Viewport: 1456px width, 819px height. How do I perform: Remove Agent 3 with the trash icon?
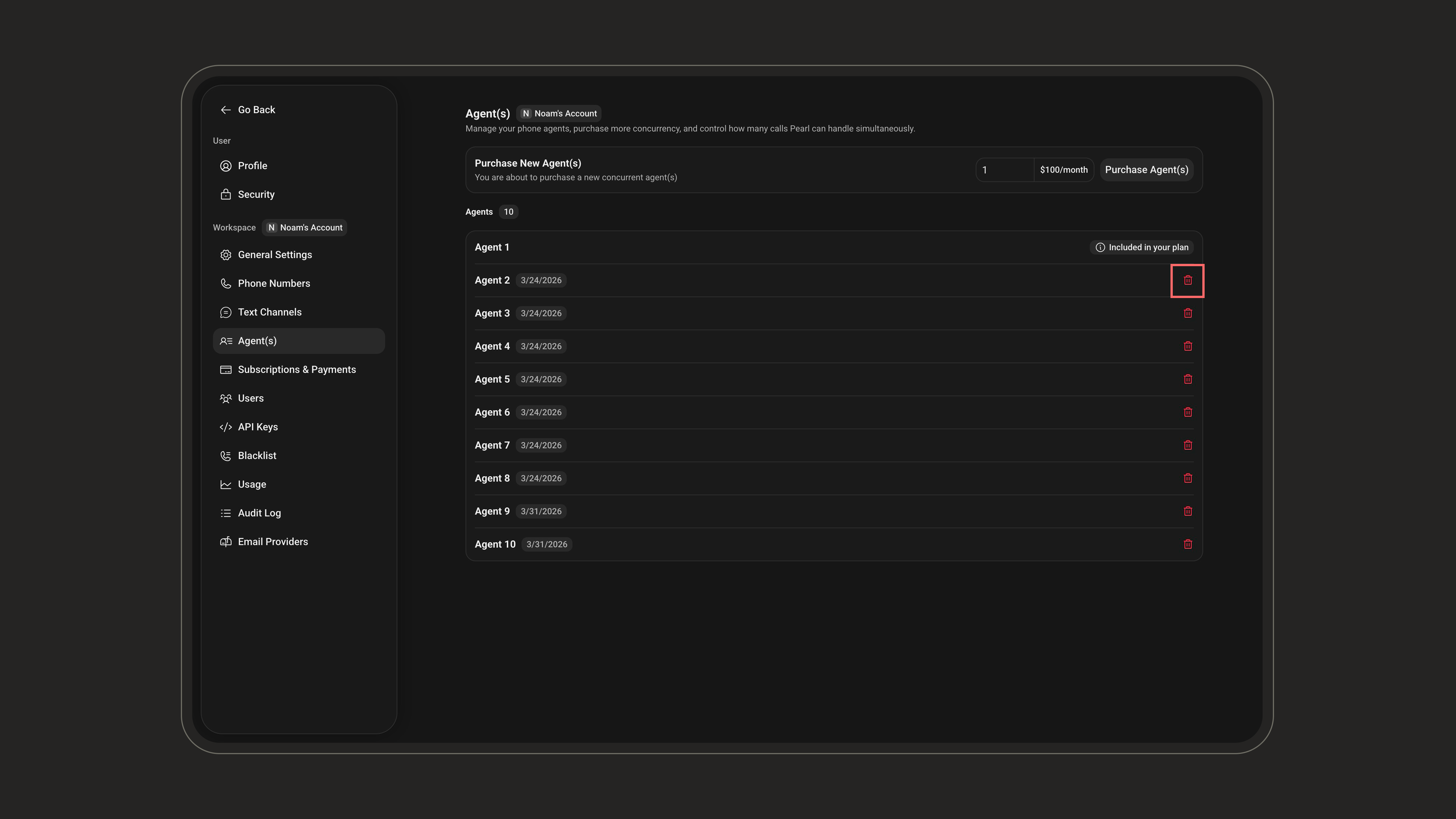[x=1188, y=313]
